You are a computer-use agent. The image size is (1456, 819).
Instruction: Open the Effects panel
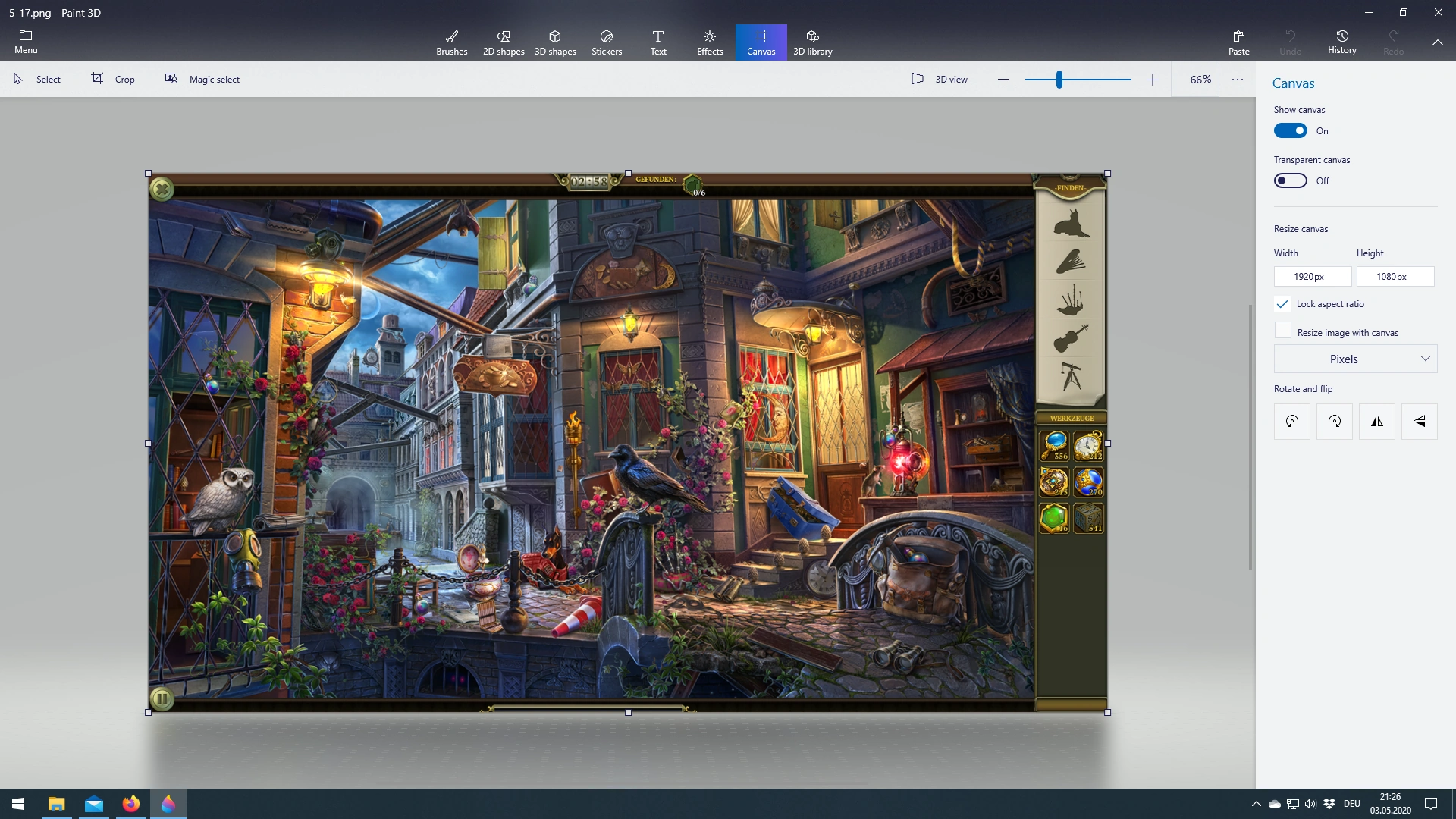[x=710, y=42]
